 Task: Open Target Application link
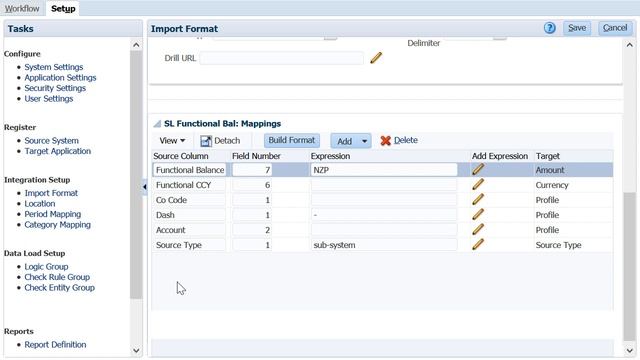coord(58,151)
